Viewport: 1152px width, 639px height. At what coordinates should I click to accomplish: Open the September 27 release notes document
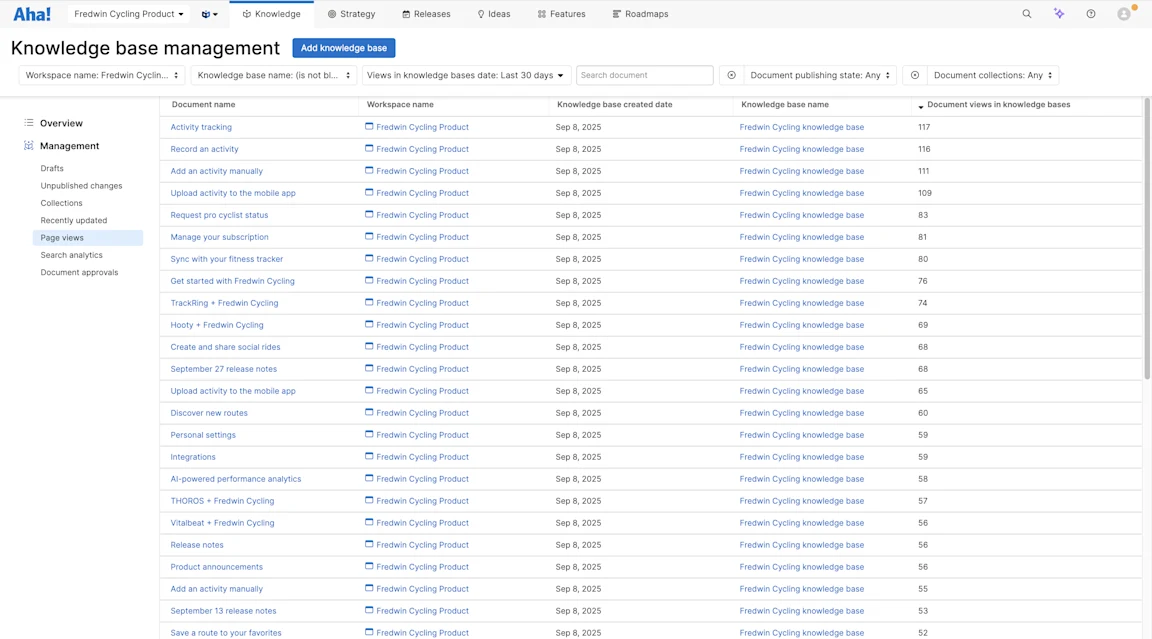click(223, 369)
